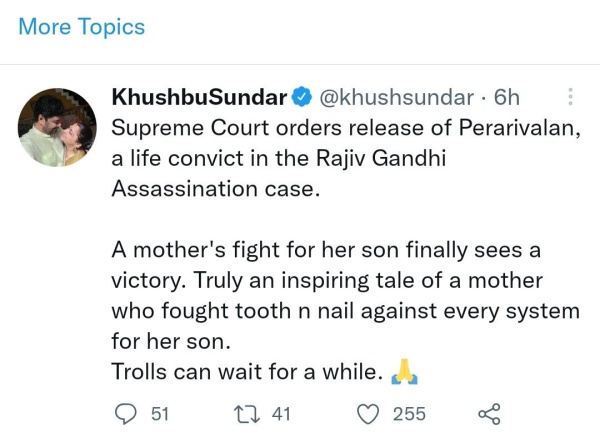Open KhushbuSundar's profile picture
Image resolution: width=600 pixels, height=442 pixels.
56,125
